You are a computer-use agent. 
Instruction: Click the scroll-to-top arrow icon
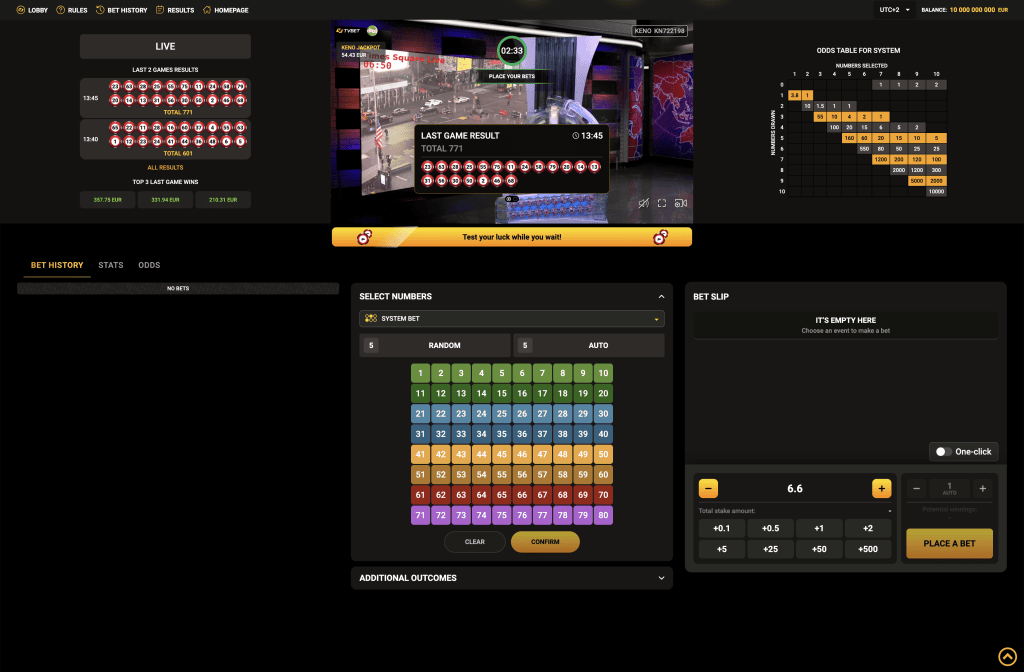[1007, 656]
